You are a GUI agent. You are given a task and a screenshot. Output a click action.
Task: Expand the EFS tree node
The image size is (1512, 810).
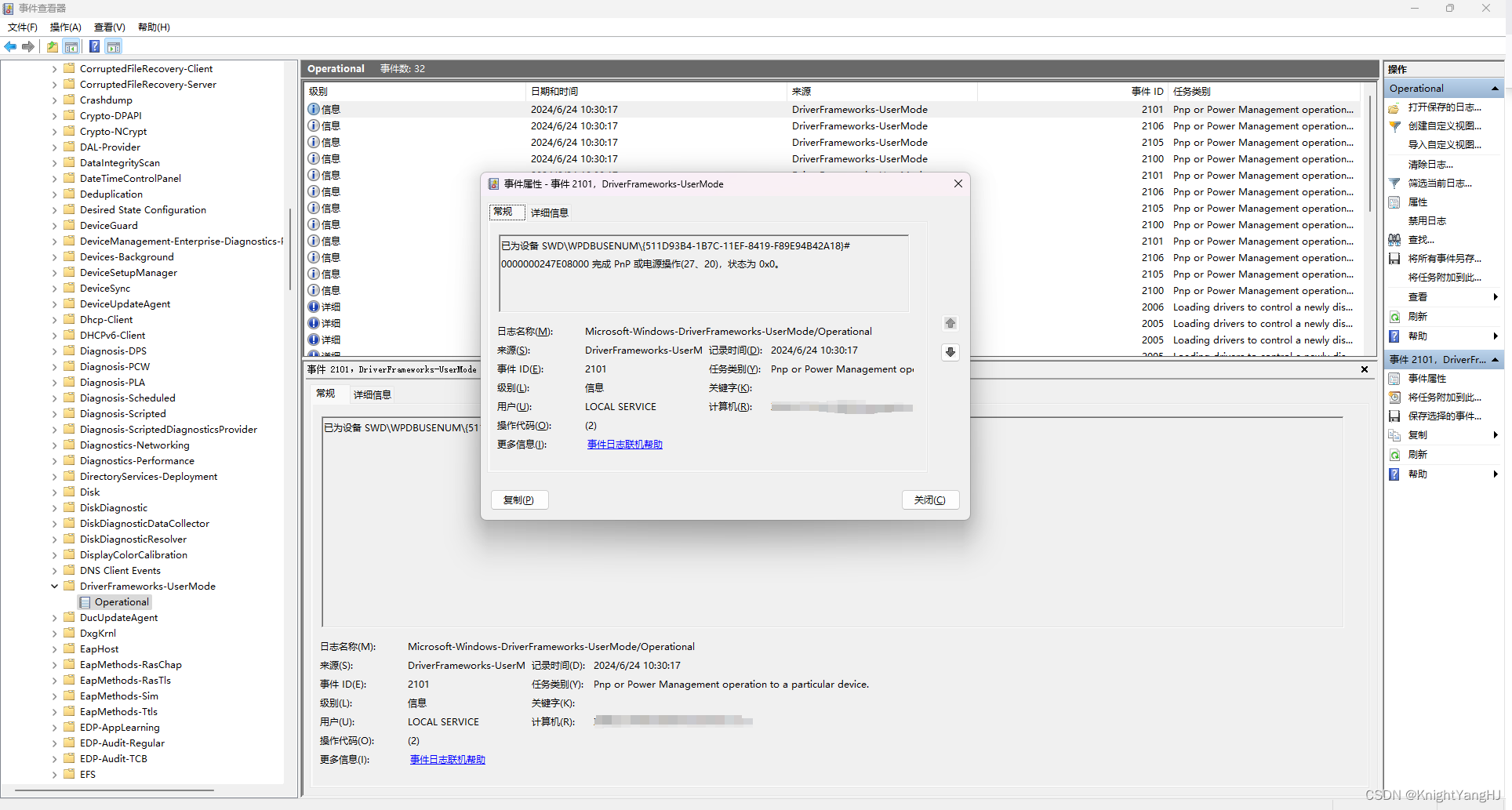[54, 775]
